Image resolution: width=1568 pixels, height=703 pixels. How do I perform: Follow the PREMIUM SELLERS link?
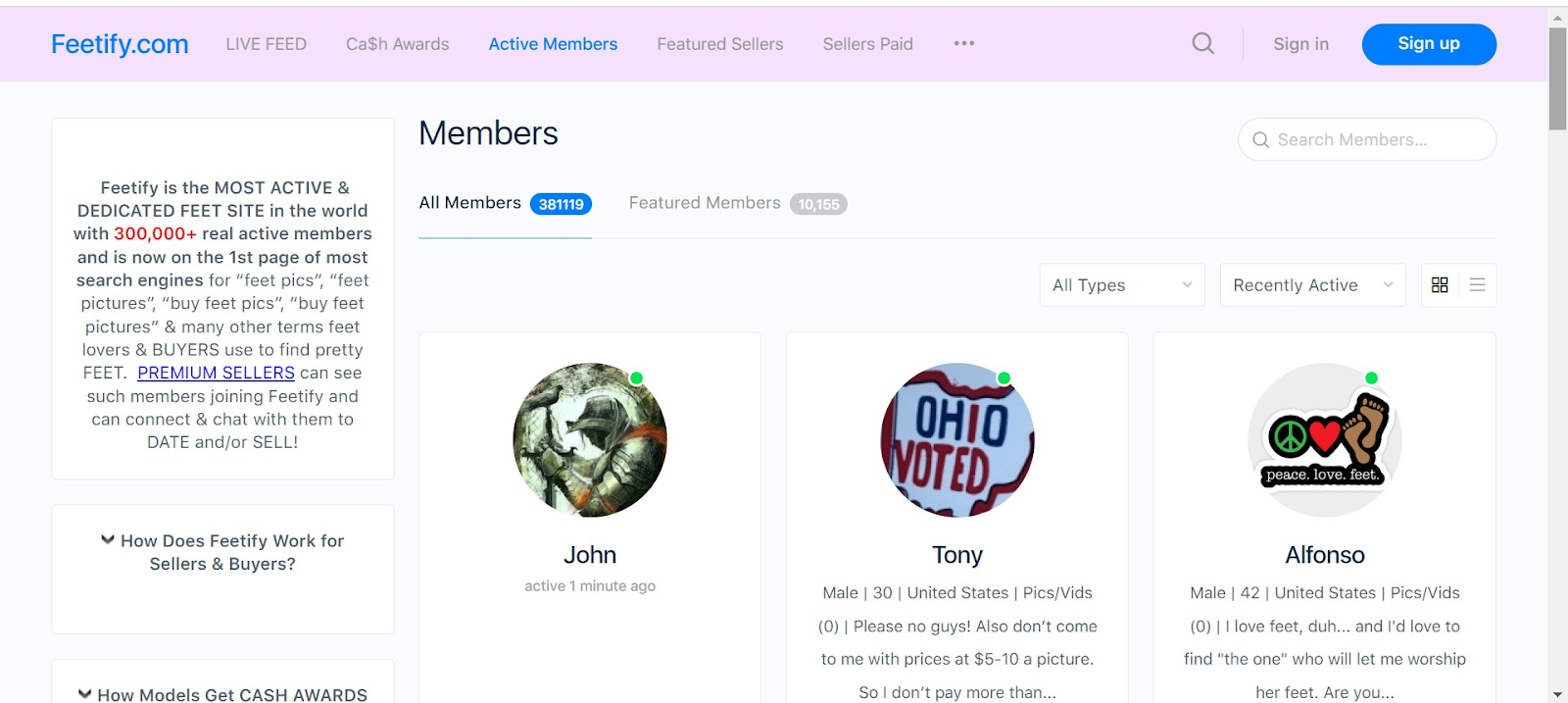[x=216, y=373]
